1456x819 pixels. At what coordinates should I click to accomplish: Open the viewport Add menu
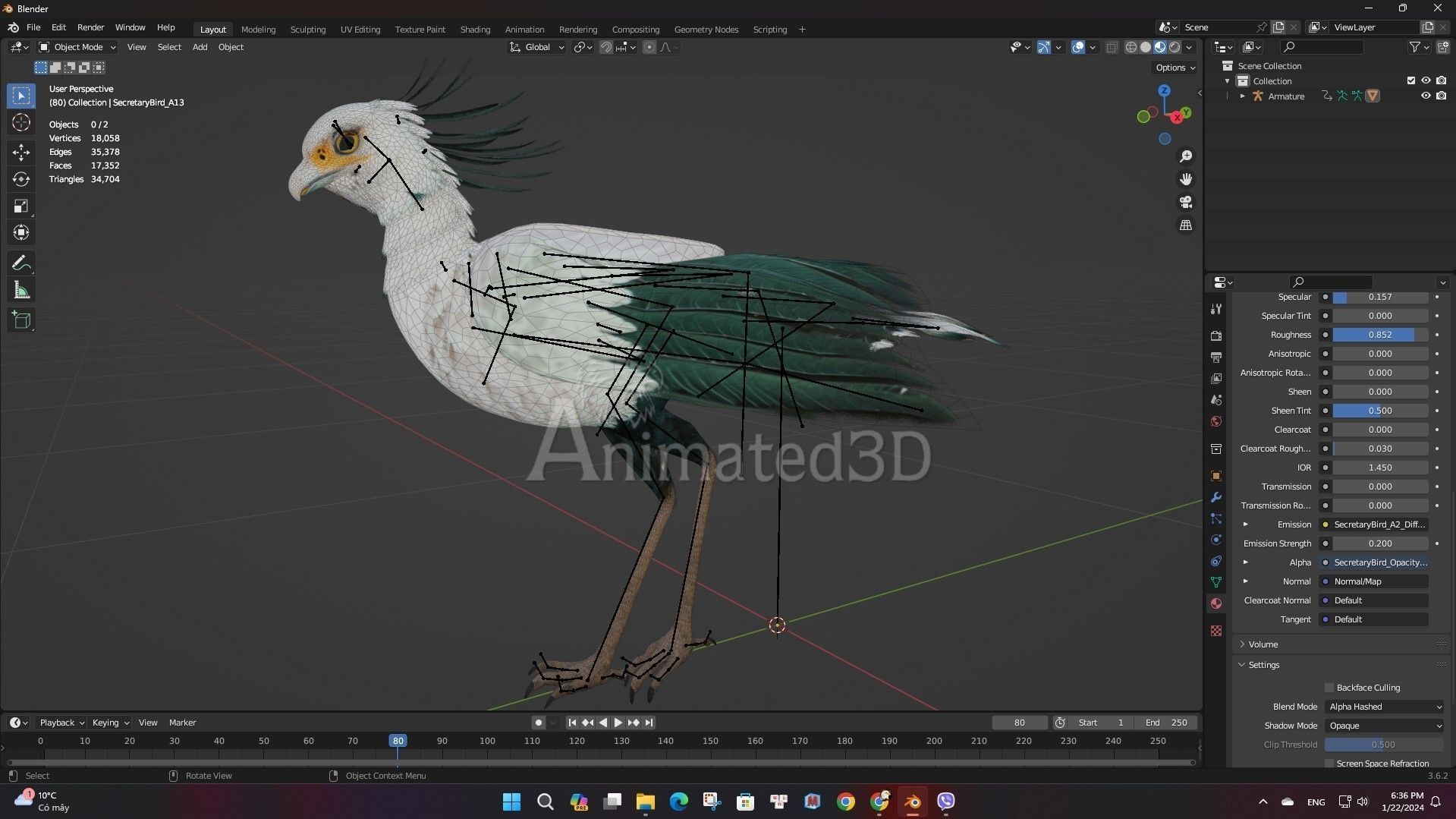[x=200, y=47]
